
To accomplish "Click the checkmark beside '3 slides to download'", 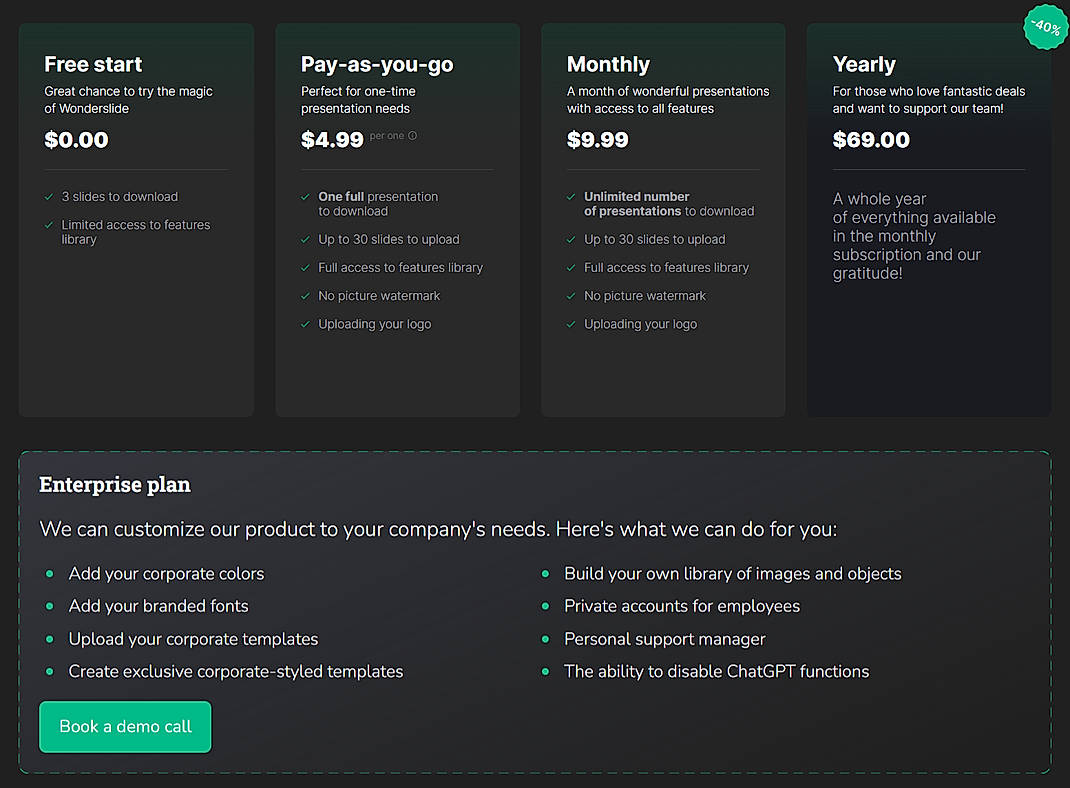I will (x=49, y=196).
